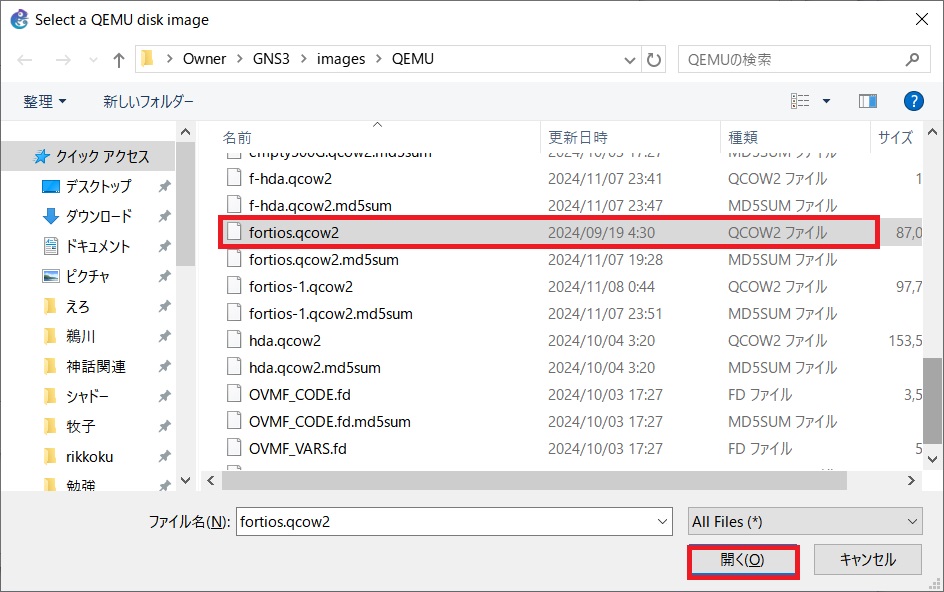Viewport: 944px width, 592px height.
Task: Sort by the 名前 column header
Action: (x=237, y=138)
